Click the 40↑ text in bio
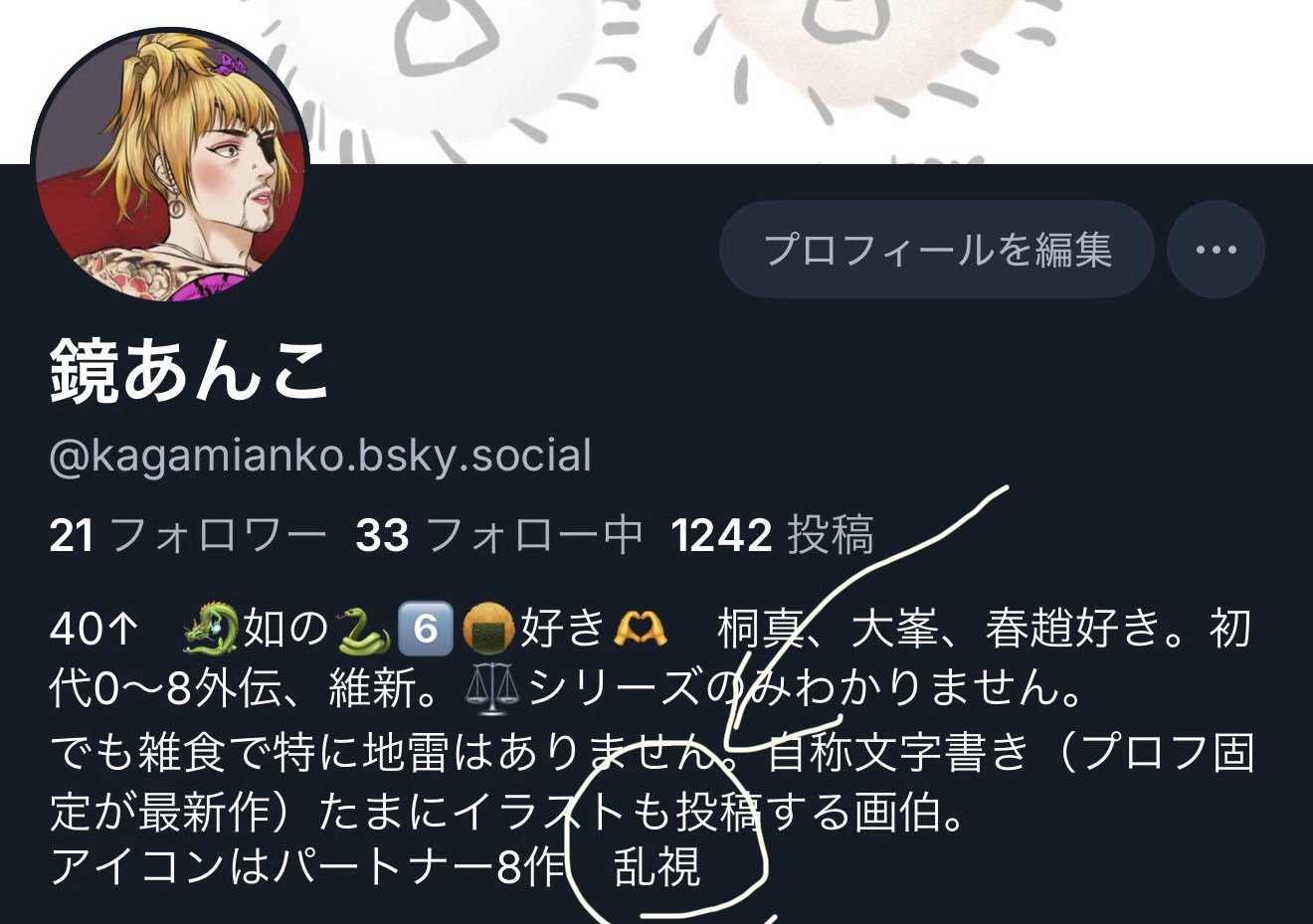Screen dimensions: 1313x924 coord(93,629)
